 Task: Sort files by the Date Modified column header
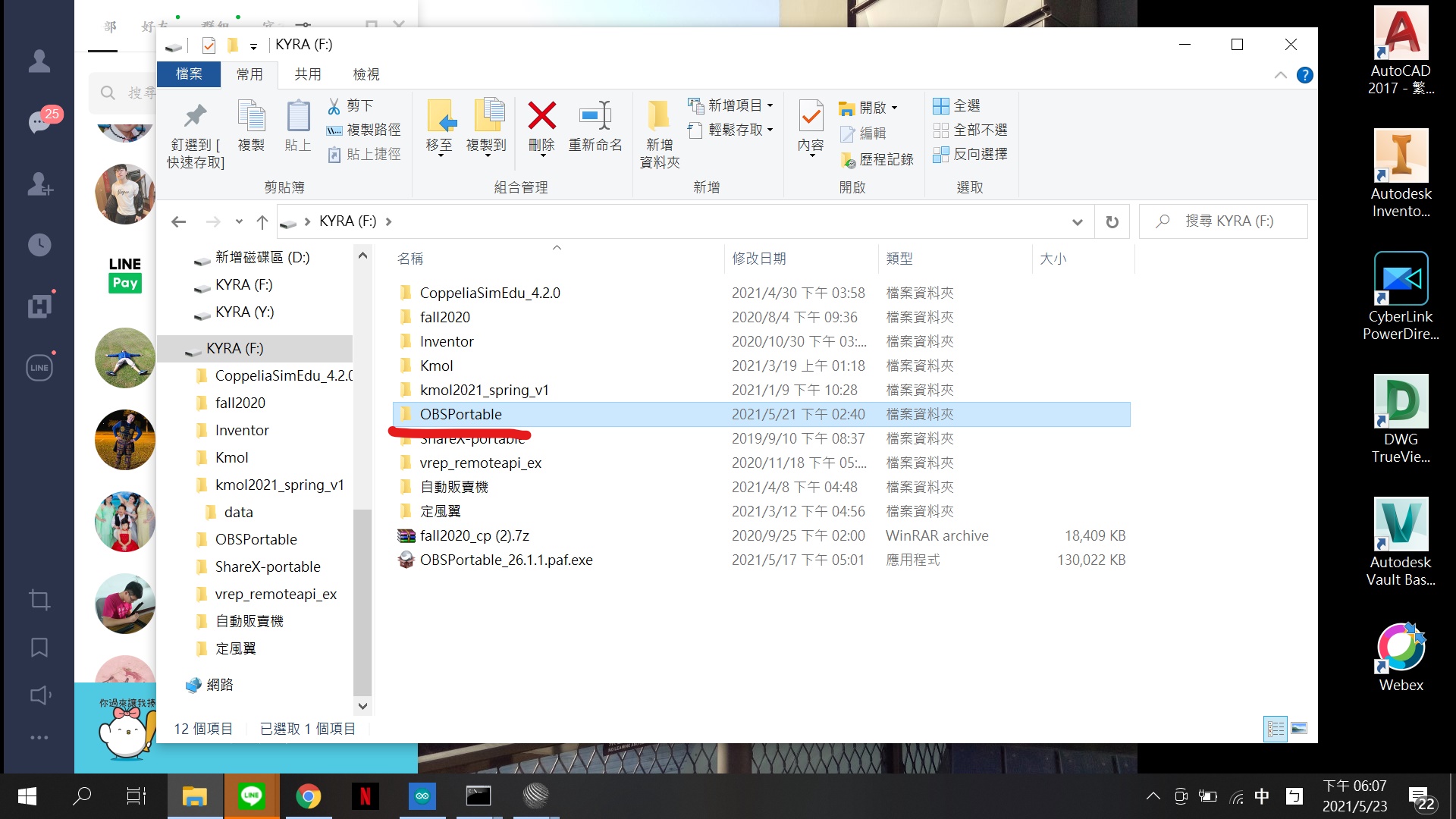[x=759, y=259]
